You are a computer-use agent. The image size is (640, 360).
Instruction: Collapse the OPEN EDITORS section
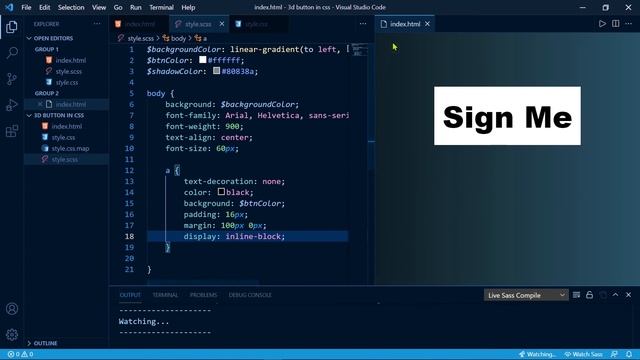coord(67,38)
